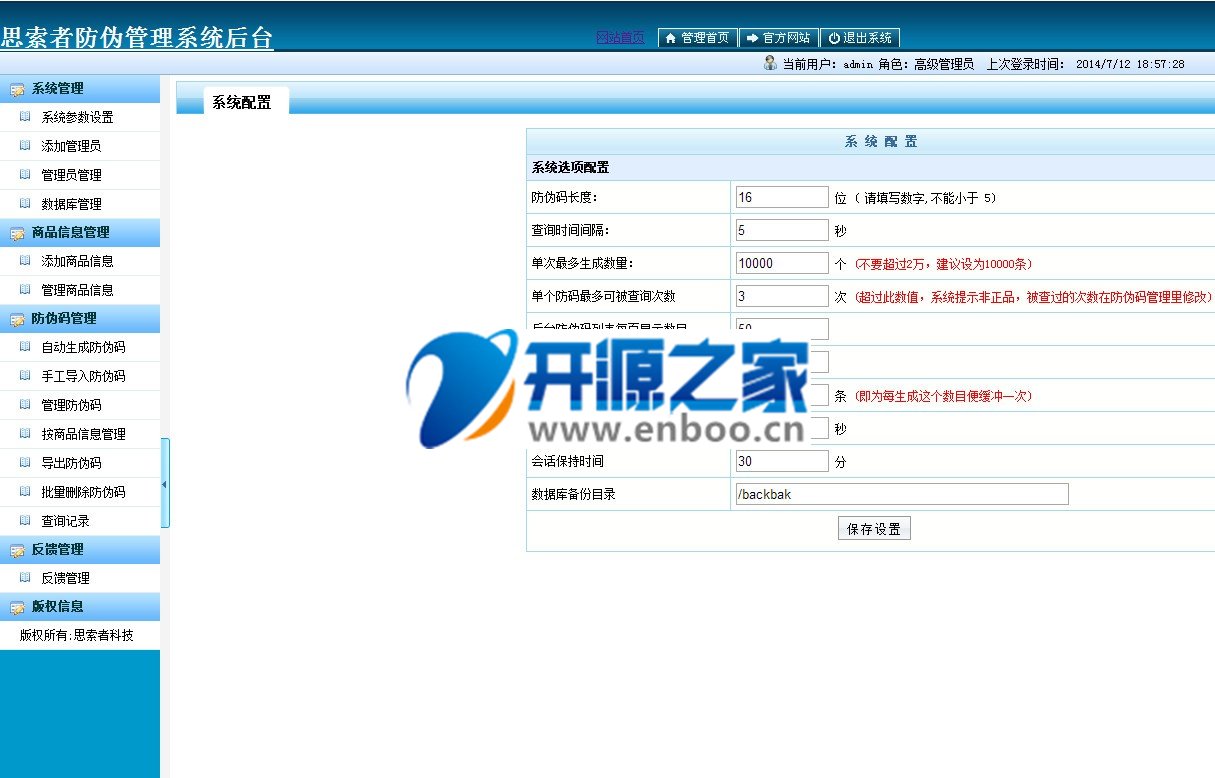The width and height of the screenshot is (1215, 778).
Task: Go to 管理防伪码
Action: pos(71,405)
